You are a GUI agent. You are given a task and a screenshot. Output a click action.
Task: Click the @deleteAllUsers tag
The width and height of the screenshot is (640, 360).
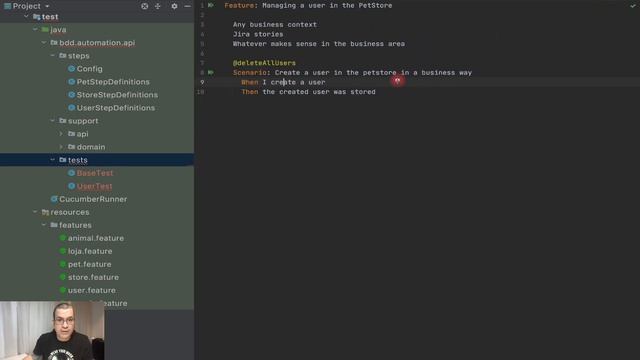(264, 63)
